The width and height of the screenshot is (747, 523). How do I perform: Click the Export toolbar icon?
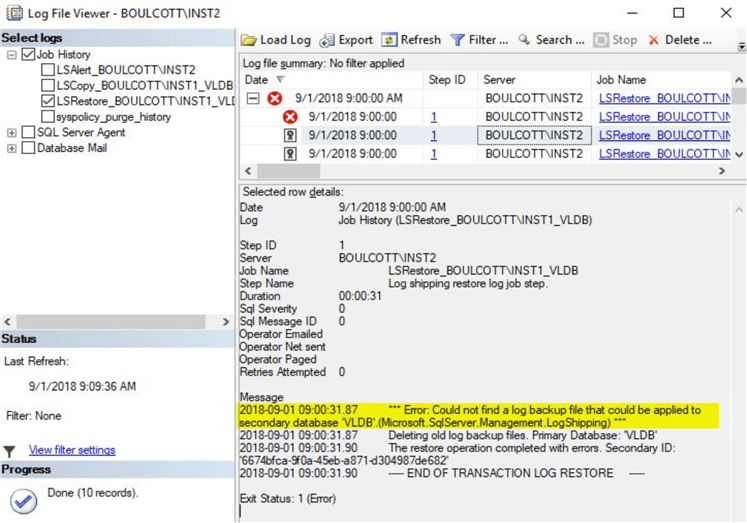pos(327,40)
